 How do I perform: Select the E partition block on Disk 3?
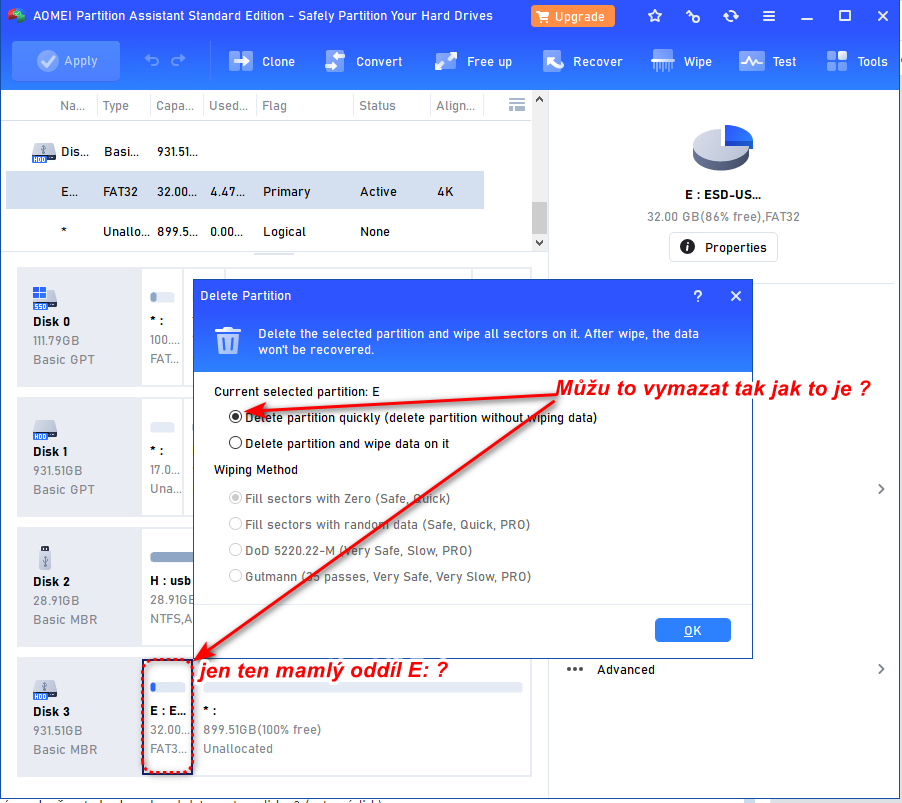click(167, 717)
